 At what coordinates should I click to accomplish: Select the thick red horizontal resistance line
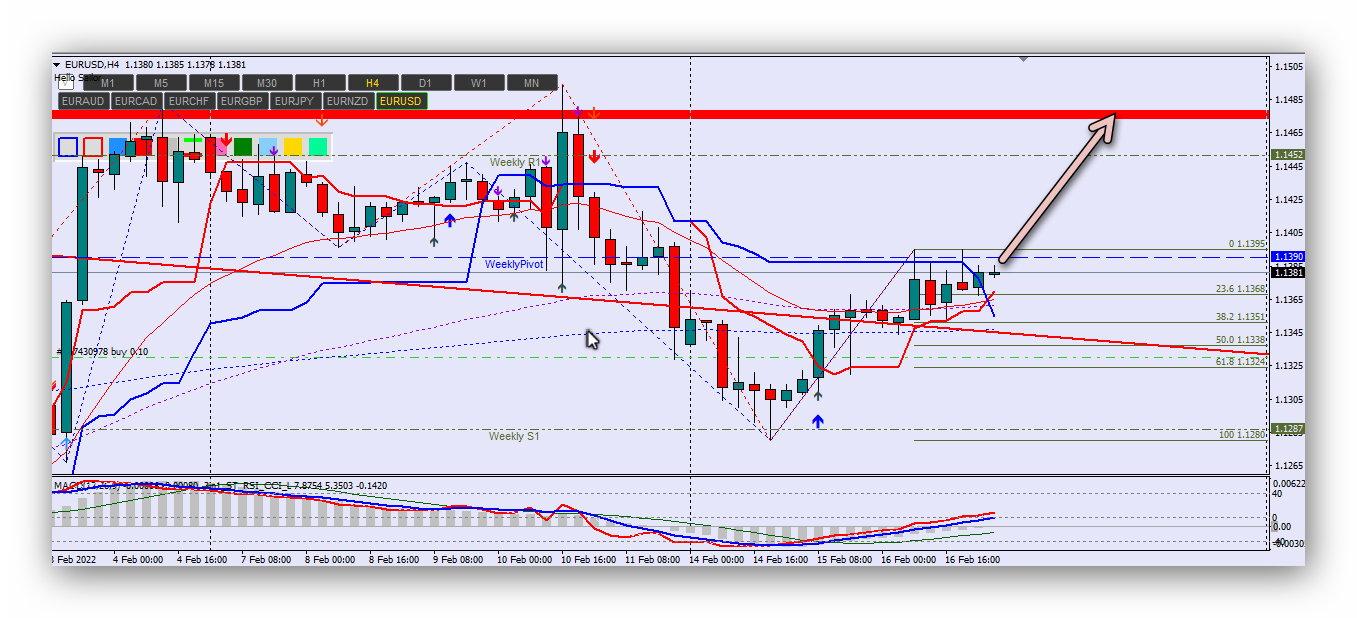click(x=700, y=114)
